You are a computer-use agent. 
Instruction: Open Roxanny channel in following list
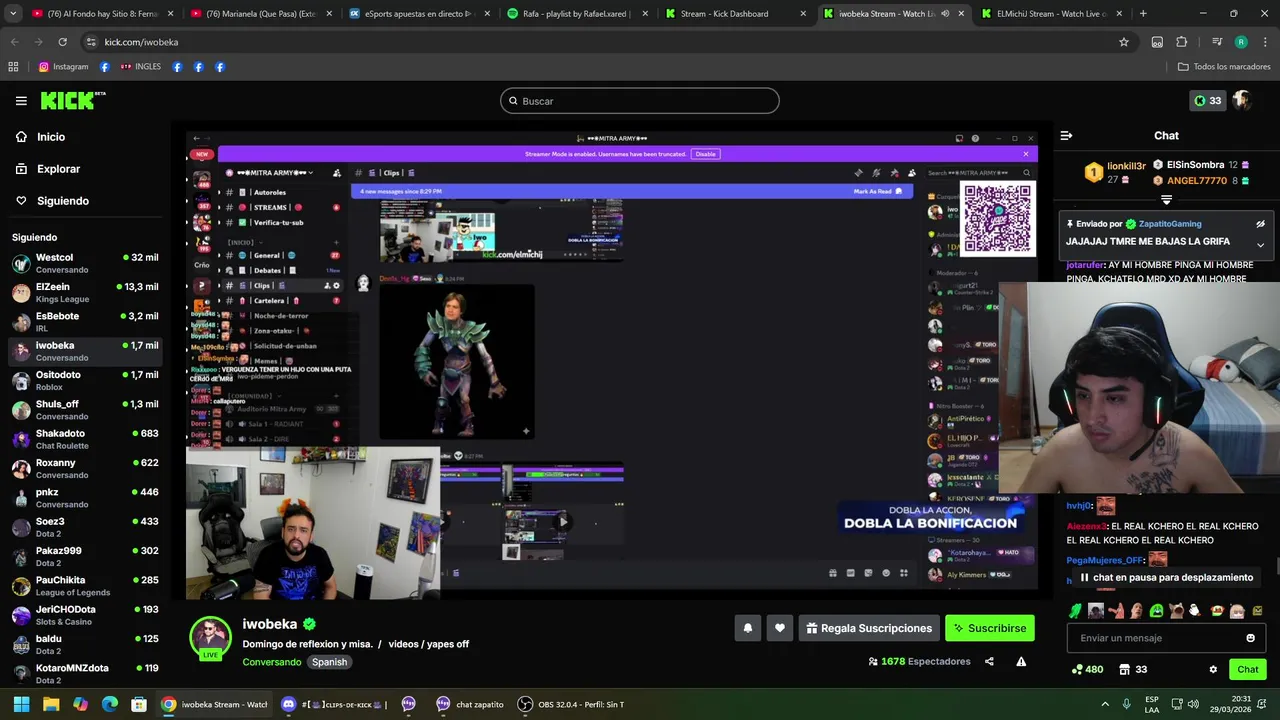click(85, 468)
